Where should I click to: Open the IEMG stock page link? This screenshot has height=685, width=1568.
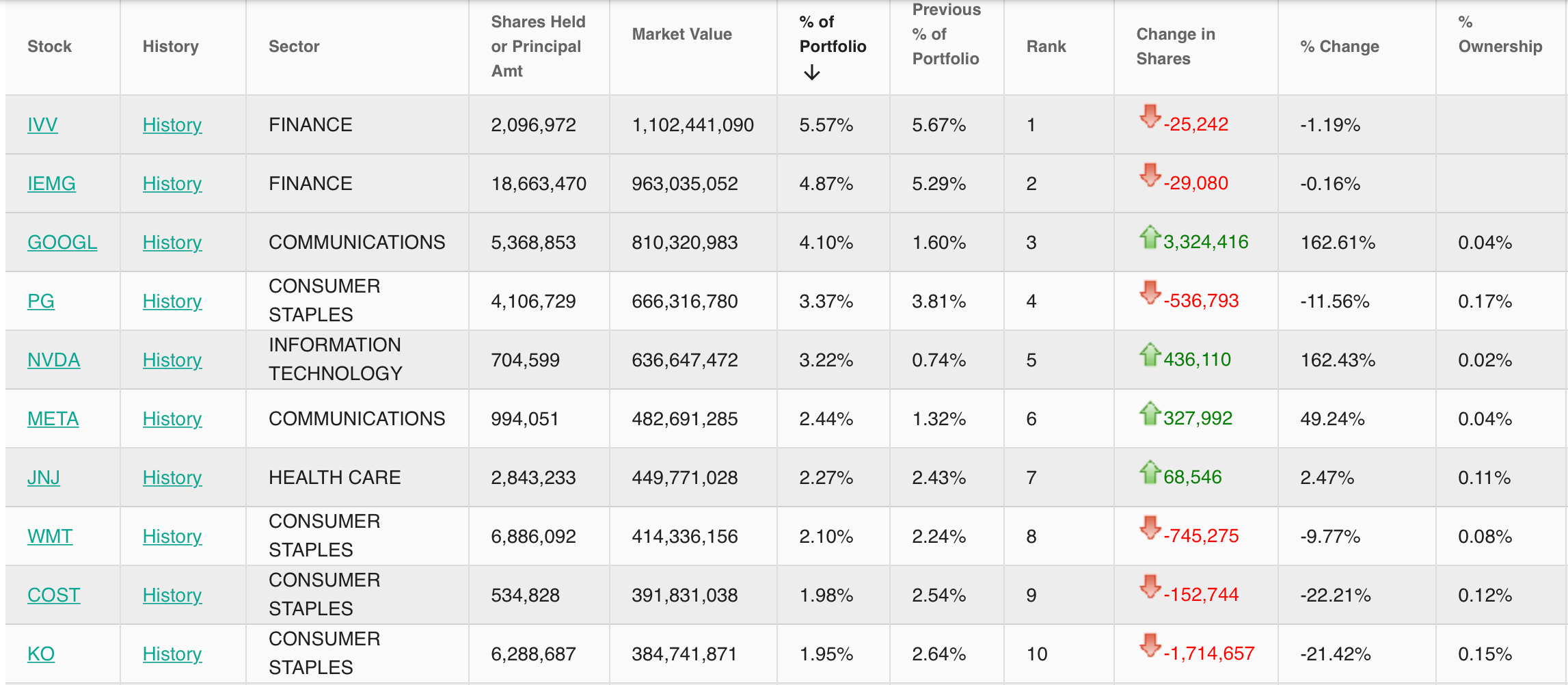click(51, 184)
